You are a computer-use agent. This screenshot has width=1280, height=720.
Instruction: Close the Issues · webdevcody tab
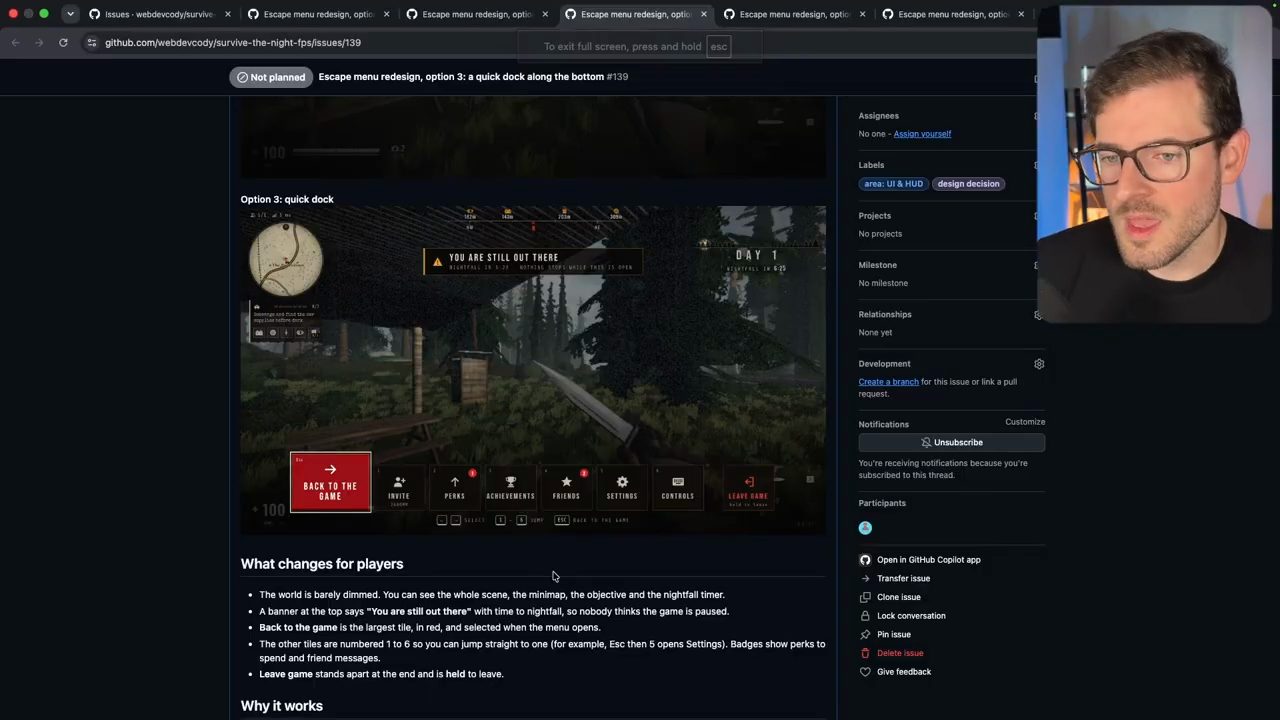click(228, 14)
